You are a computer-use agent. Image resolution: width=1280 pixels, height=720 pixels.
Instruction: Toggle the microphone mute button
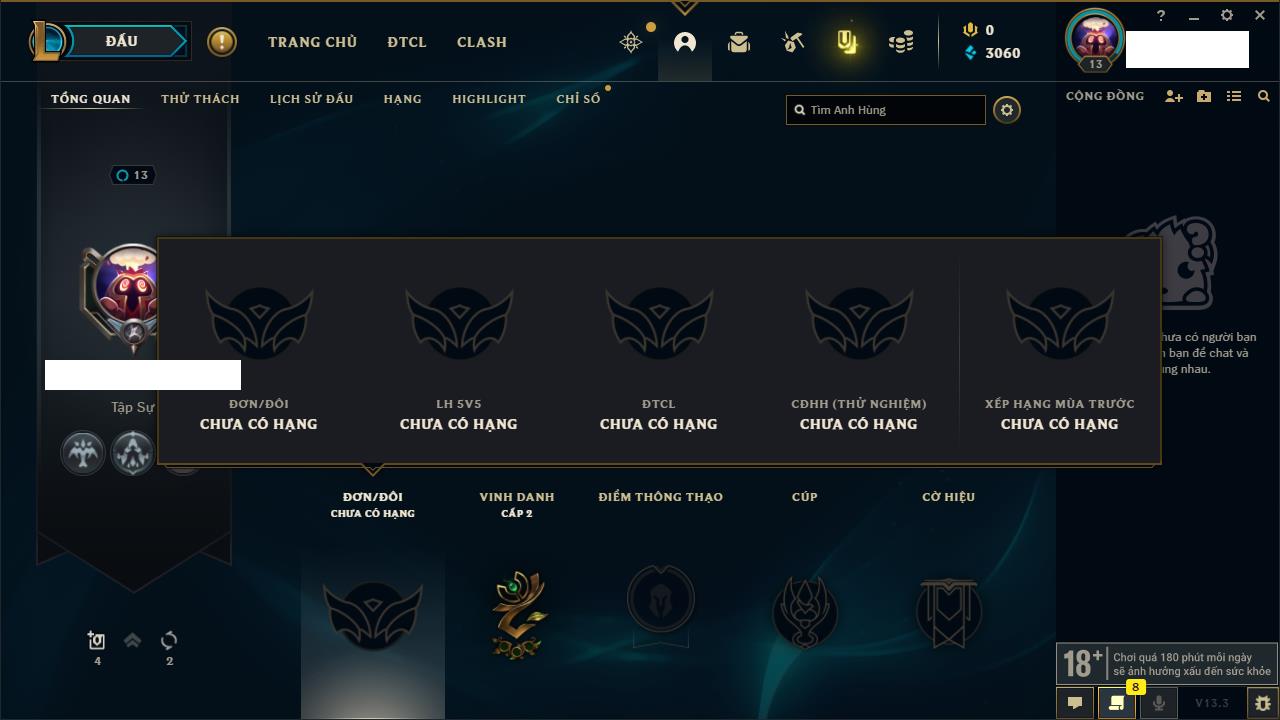pyautogui.click(x=1159, y=703)
